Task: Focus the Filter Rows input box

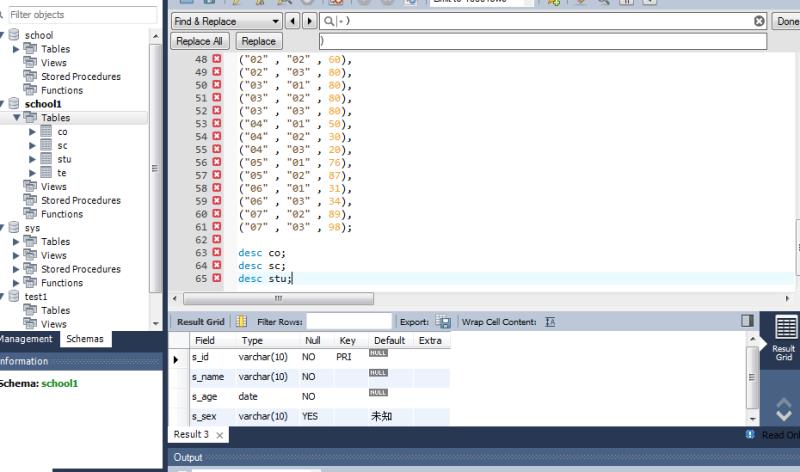Action: tap(349, 321)
